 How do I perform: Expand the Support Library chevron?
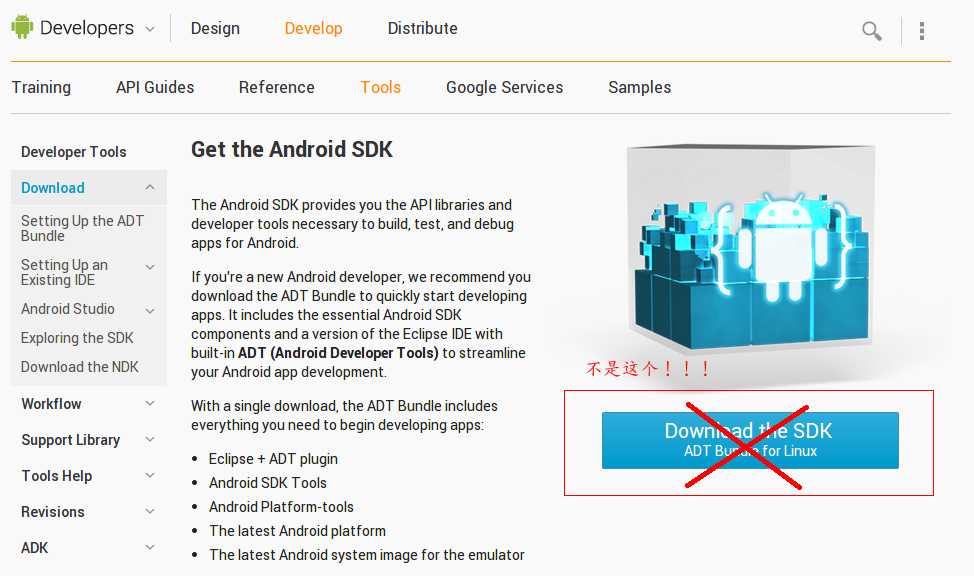pos(150,439)
